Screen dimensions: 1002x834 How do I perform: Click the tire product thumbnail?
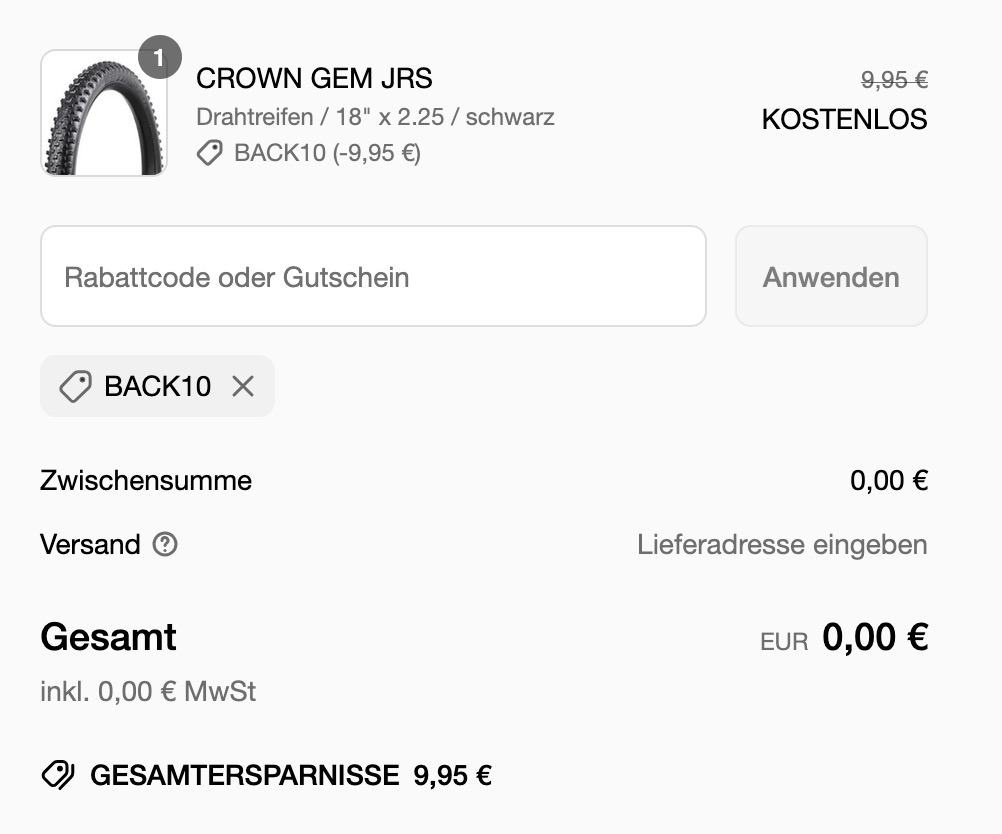tap(103, 114)
